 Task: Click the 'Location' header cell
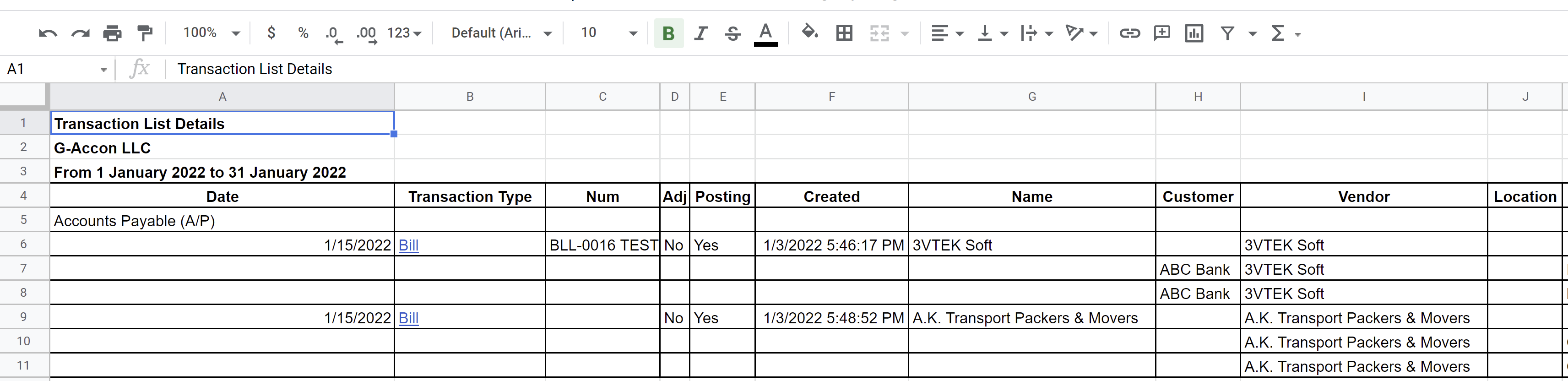[1525, 196]
